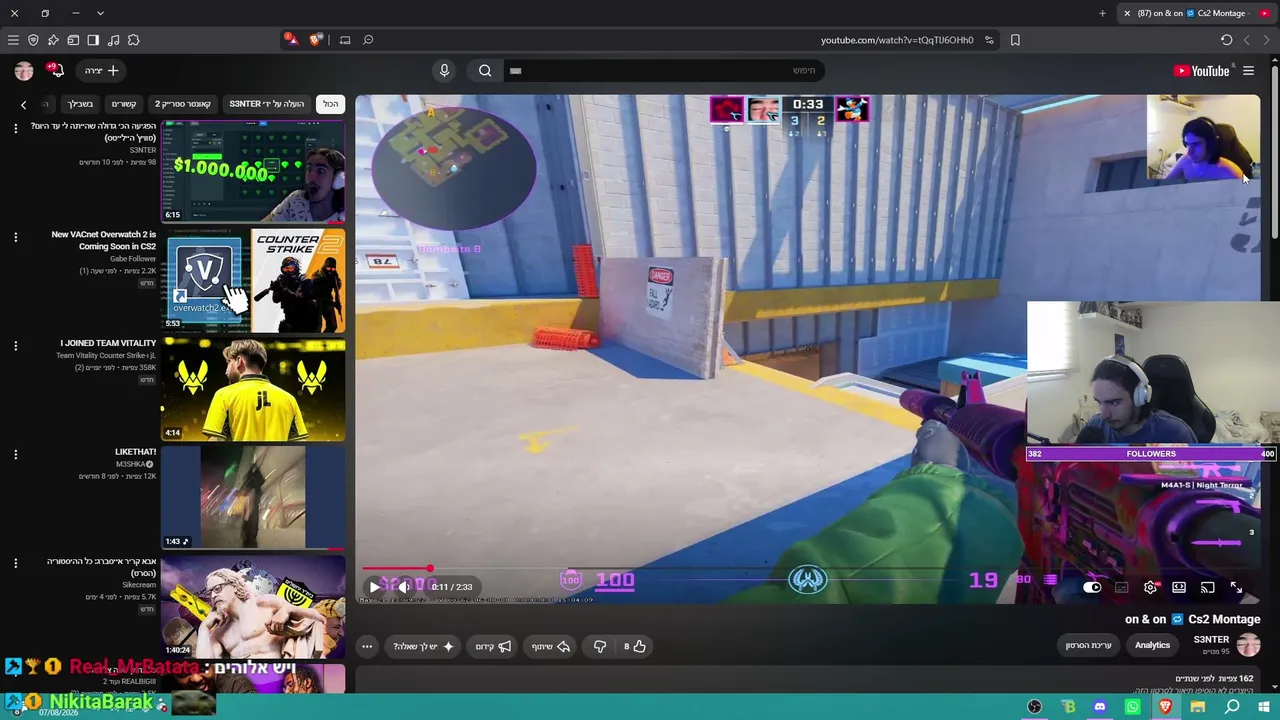
Task: Cast the video with Play on TV icon
Action: 1207,588
